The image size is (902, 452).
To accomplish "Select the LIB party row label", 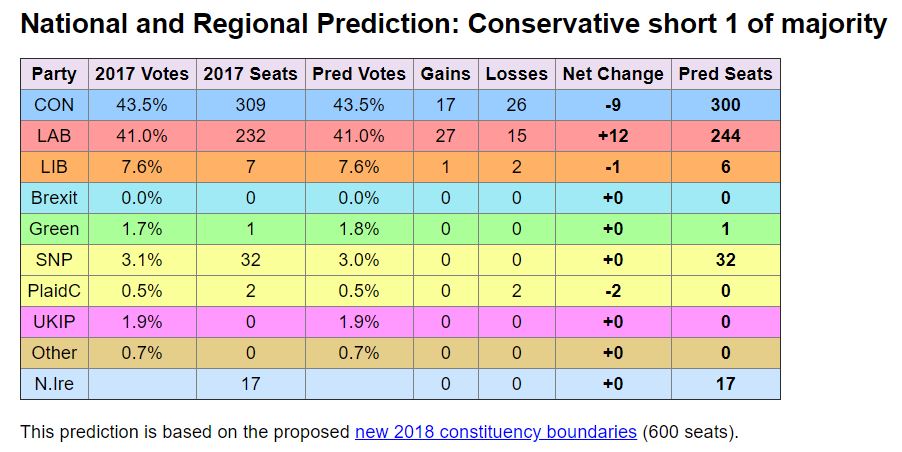I will point(54,167).
